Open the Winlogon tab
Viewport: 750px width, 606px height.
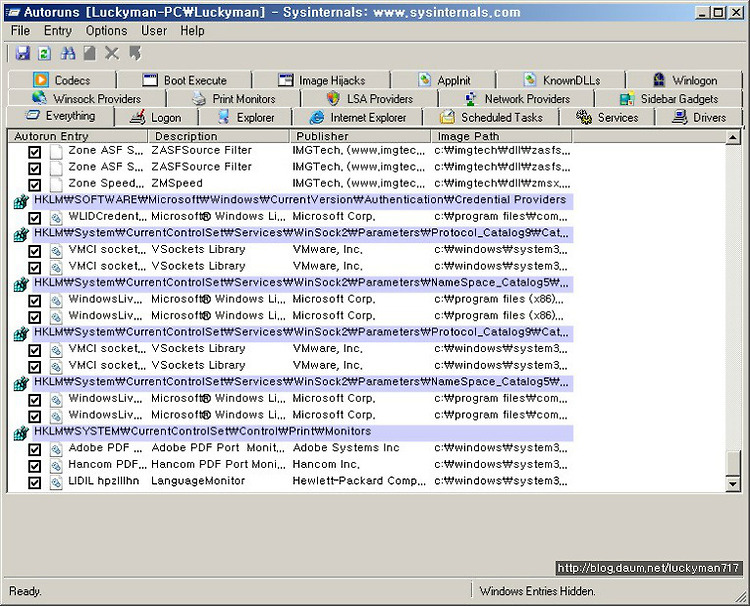[x=685, y=80]
